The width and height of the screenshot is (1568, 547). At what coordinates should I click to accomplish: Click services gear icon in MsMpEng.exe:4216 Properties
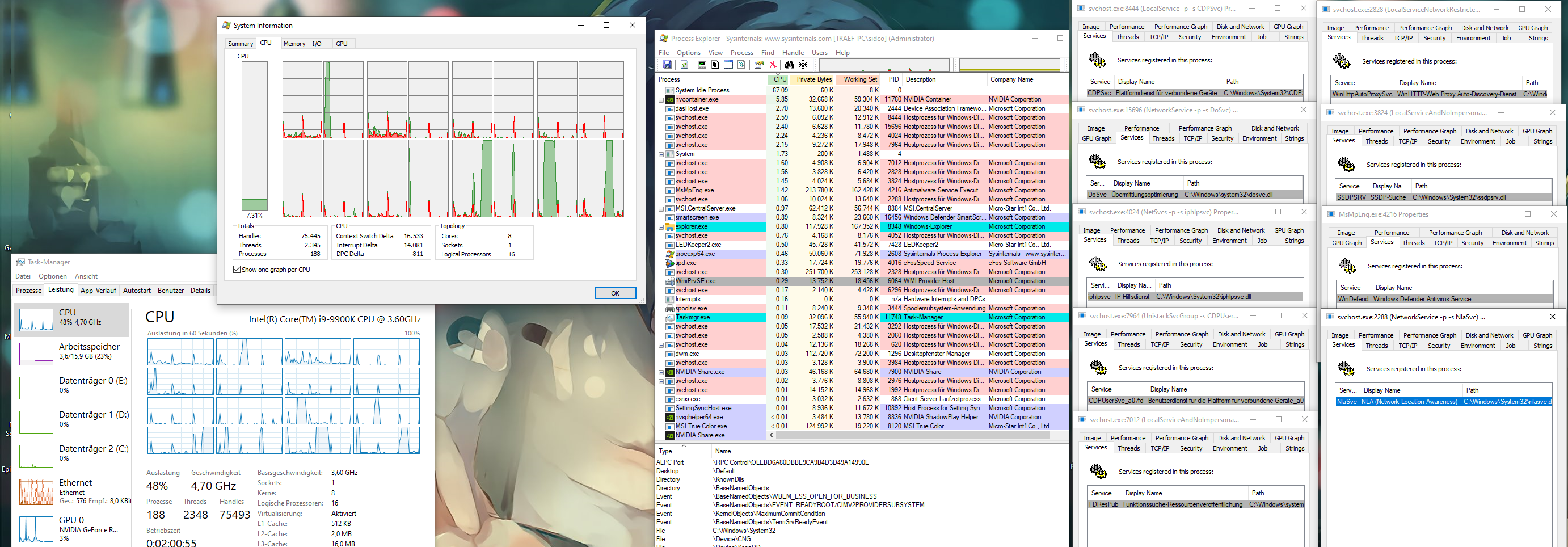click(1347, 266)
